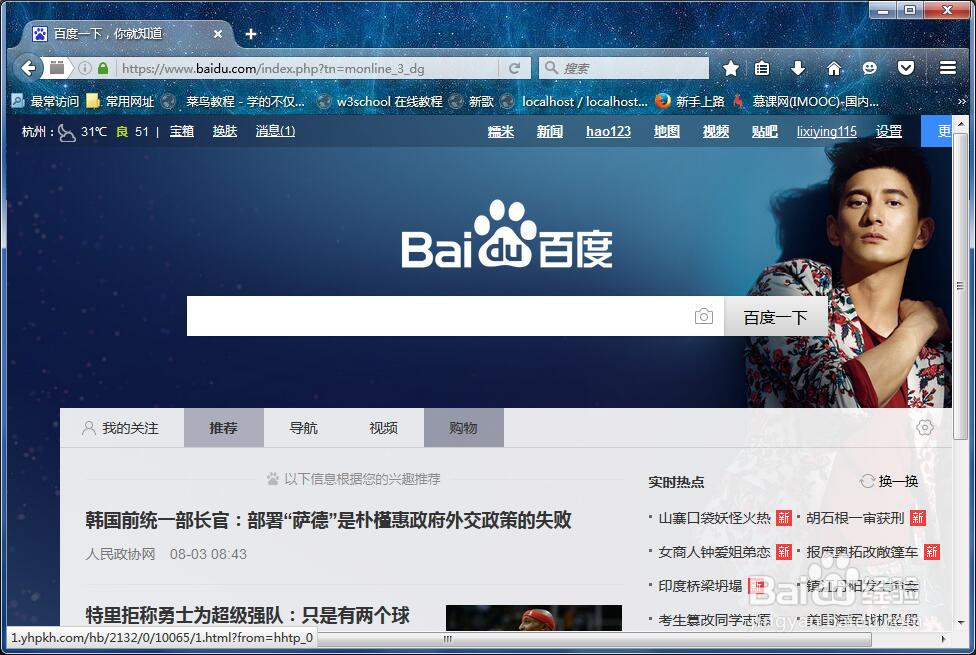This screenshot has height=655, width=976.
Task: Open the 糯米 link
Action: tap(500, 131)
